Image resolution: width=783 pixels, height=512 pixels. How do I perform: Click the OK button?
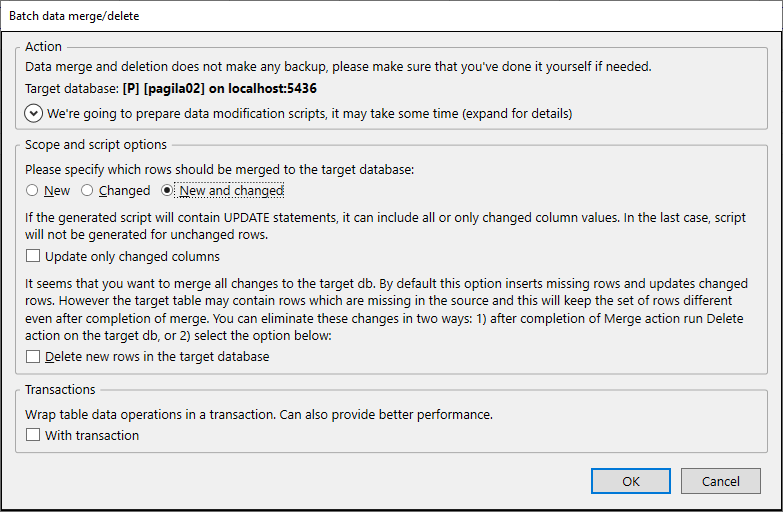tap(630, 481)
